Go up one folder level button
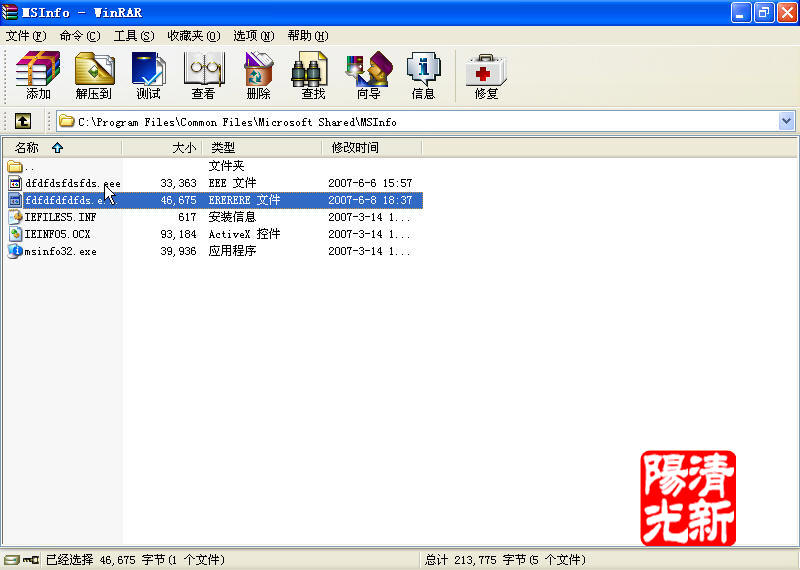The width and height of the screenshot is (800, 570). click(23, 121)
